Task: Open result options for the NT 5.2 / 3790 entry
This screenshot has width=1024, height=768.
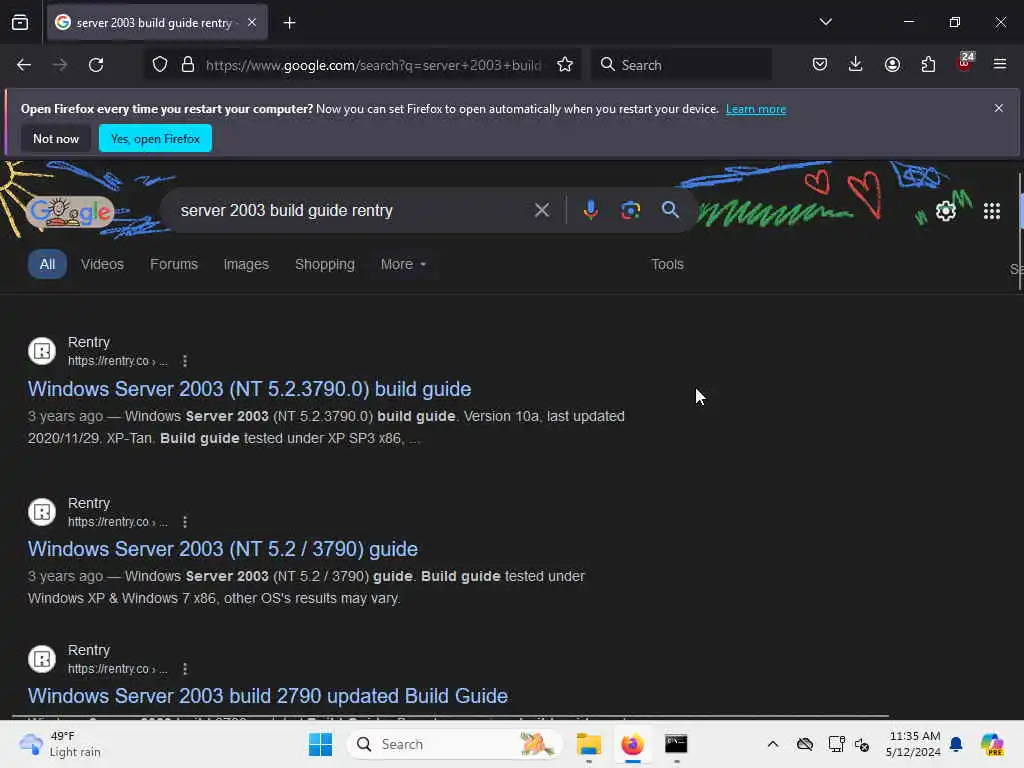Action: tap(185, 522)
